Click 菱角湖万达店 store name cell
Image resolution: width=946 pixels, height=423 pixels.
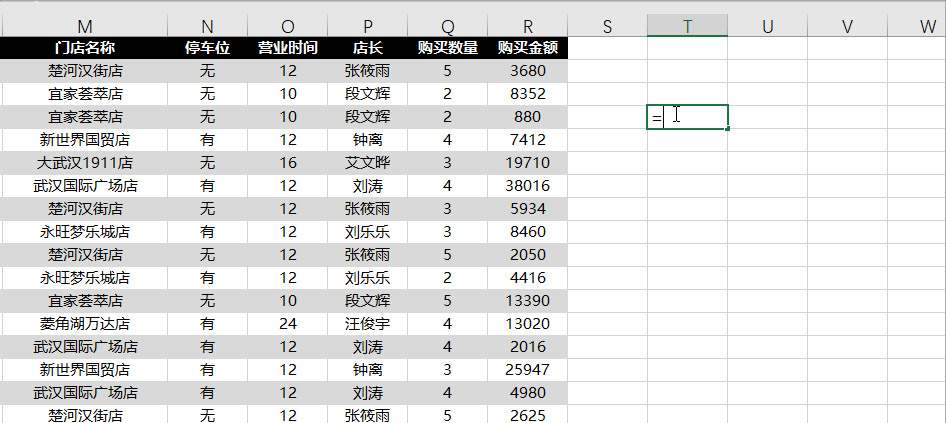pos(85,323)
